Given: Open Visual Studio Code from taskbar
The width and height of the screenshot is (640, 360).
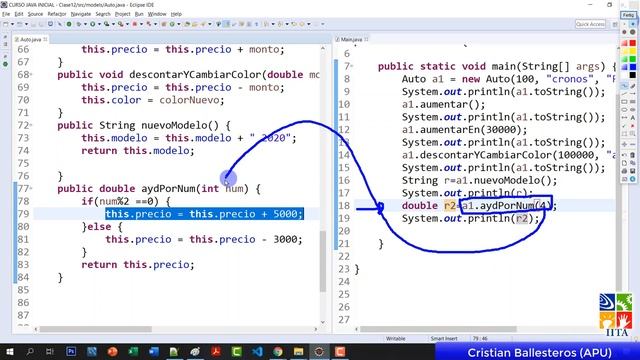Looking at the screenshot, I should (x=257, y=351).
